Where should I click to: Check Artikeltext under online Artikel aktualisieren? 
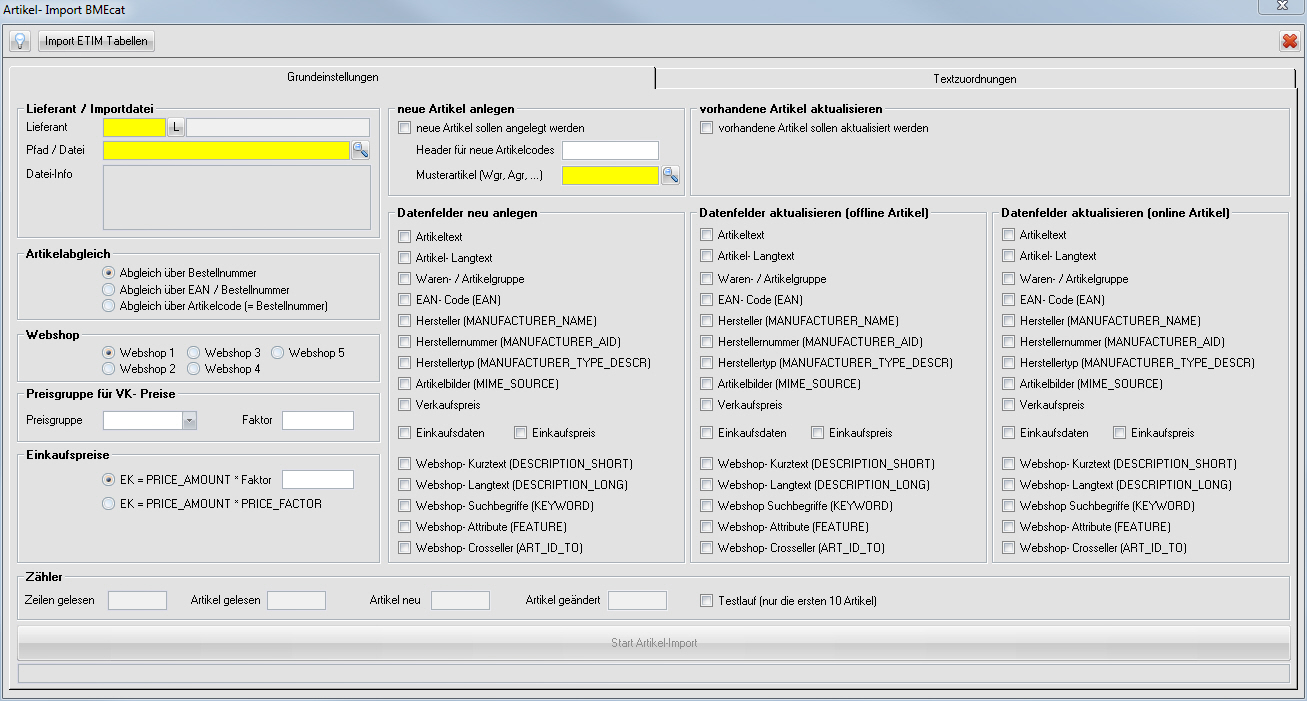(x=1009, y=235)
